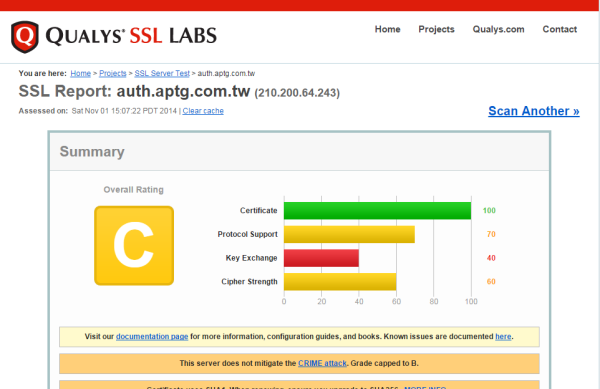Go to Qualys.com from the top menu
600x389 pixels.
click(498, 29)
